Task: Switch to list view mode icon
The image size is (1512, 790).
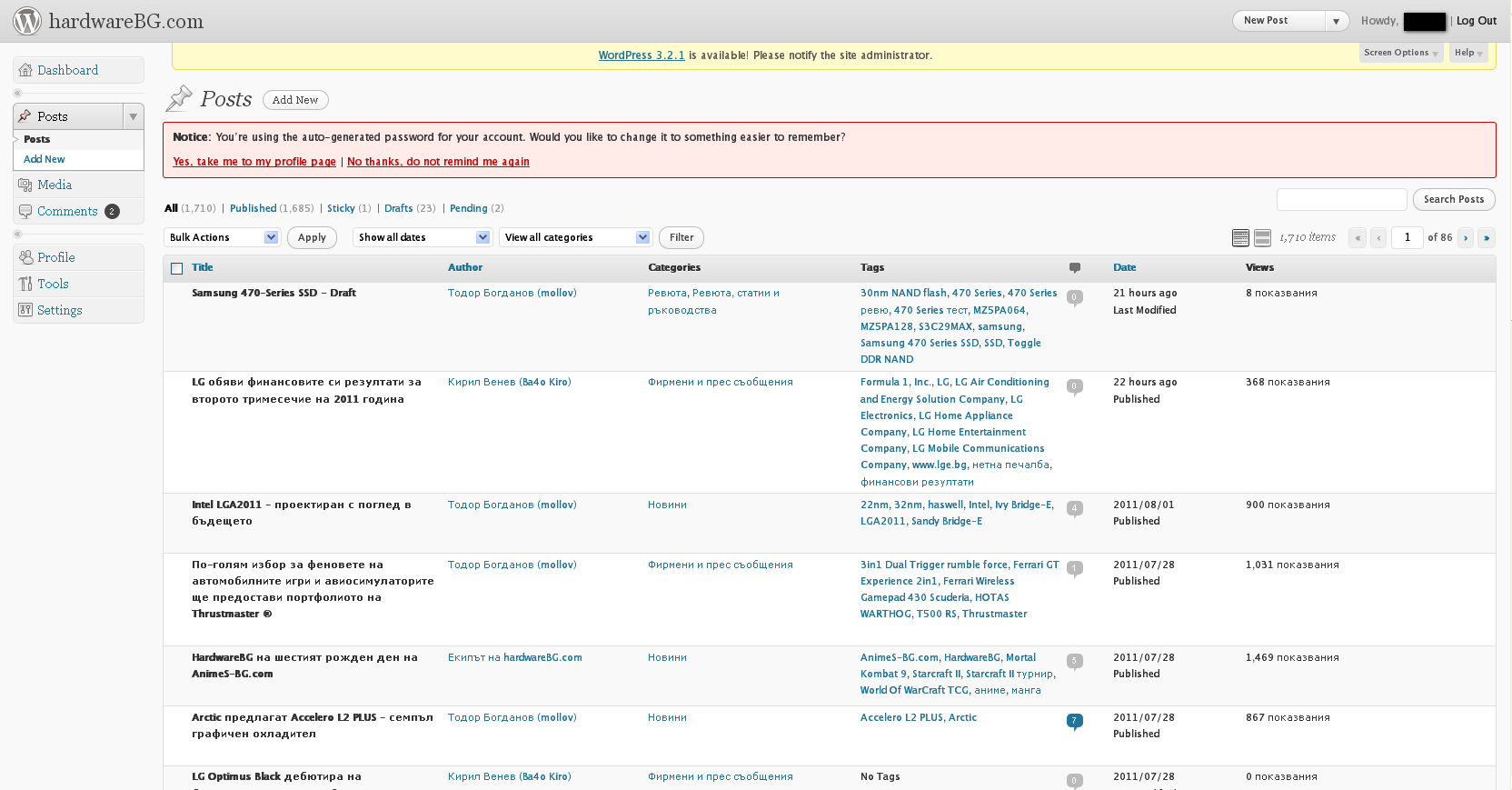Action: coord(1240,237)
